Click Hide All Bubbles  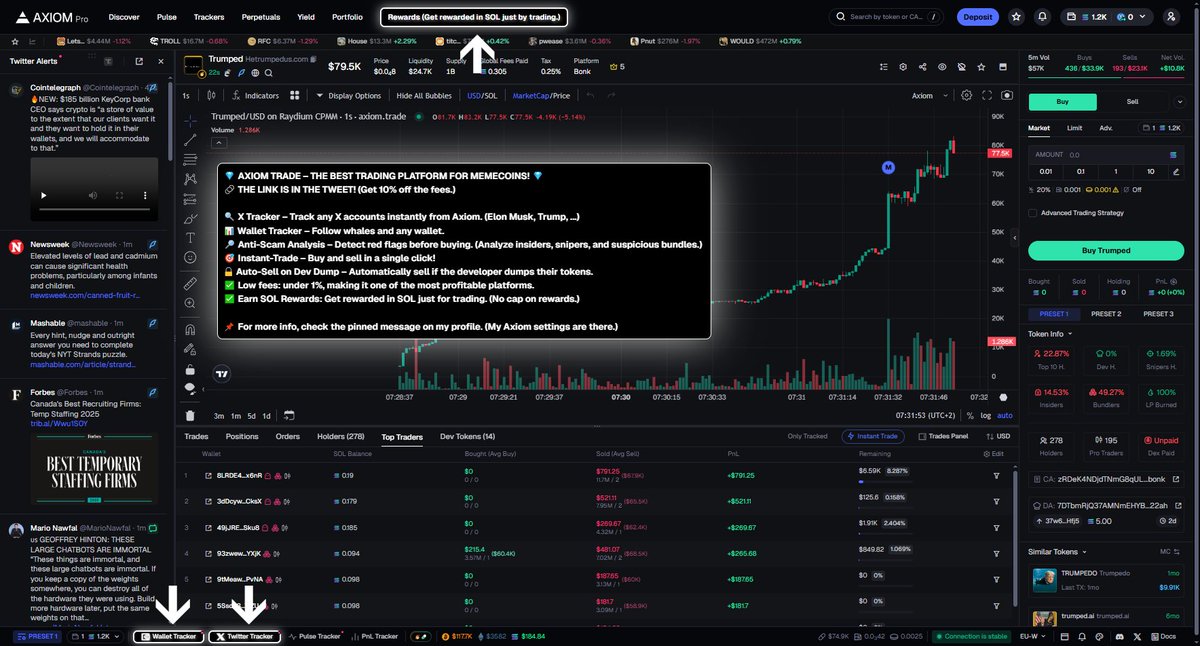coord(424,95)
